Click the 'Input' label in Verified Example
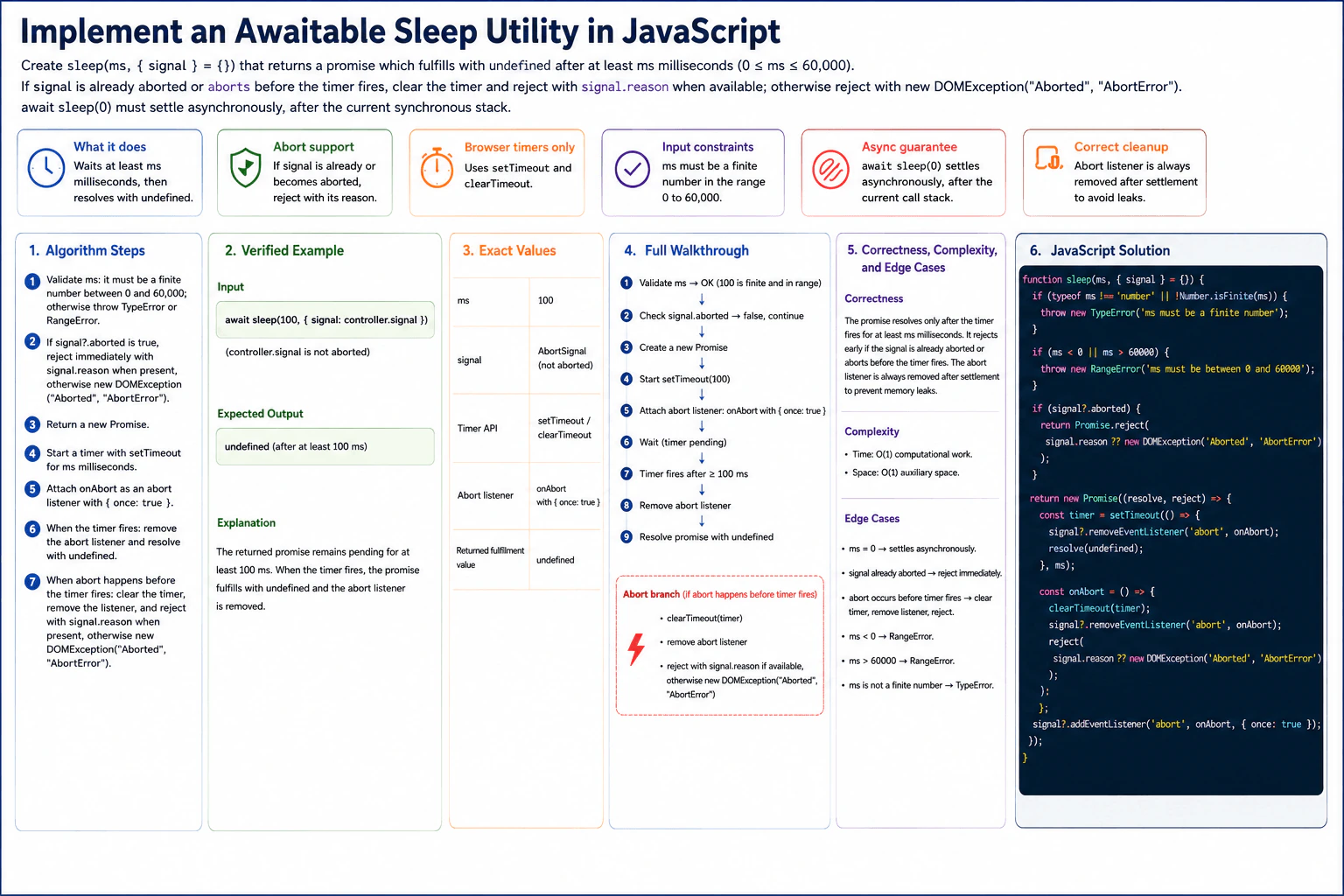The width and height of the screenshot is (1344, 896). click(x=230, y=287)
